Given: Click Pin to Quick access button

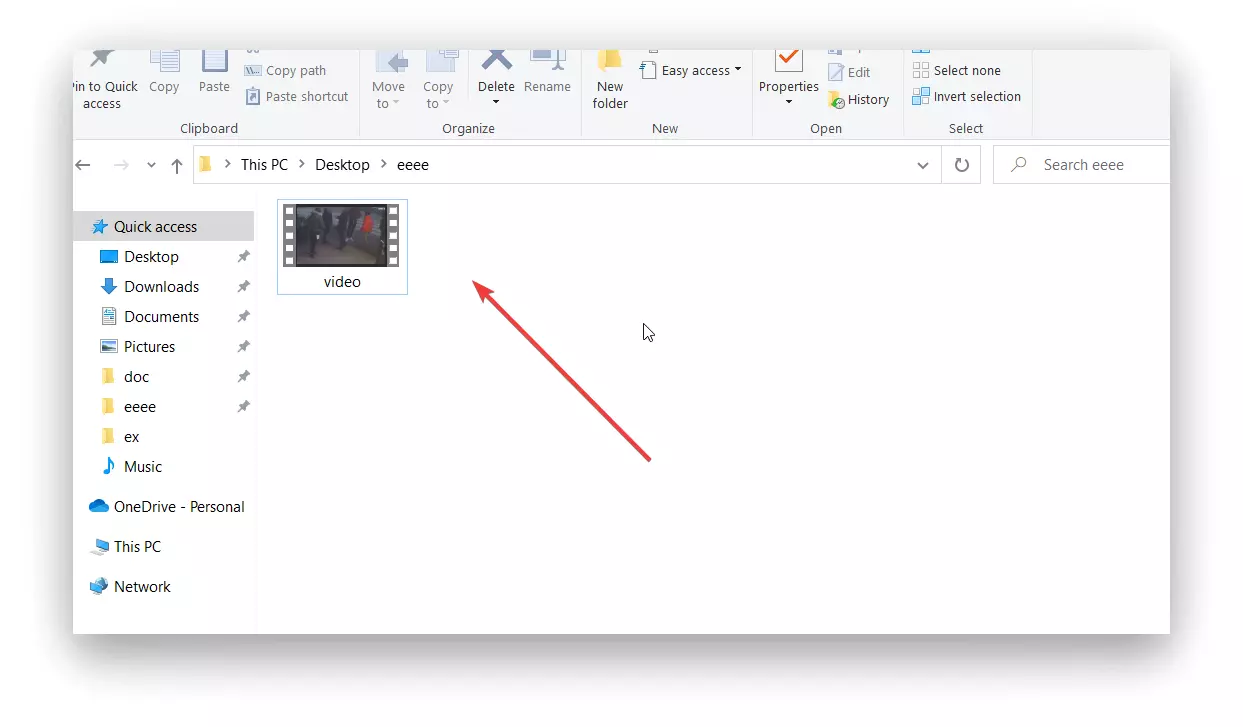Looking at the screenshot, I should point(104,81).
